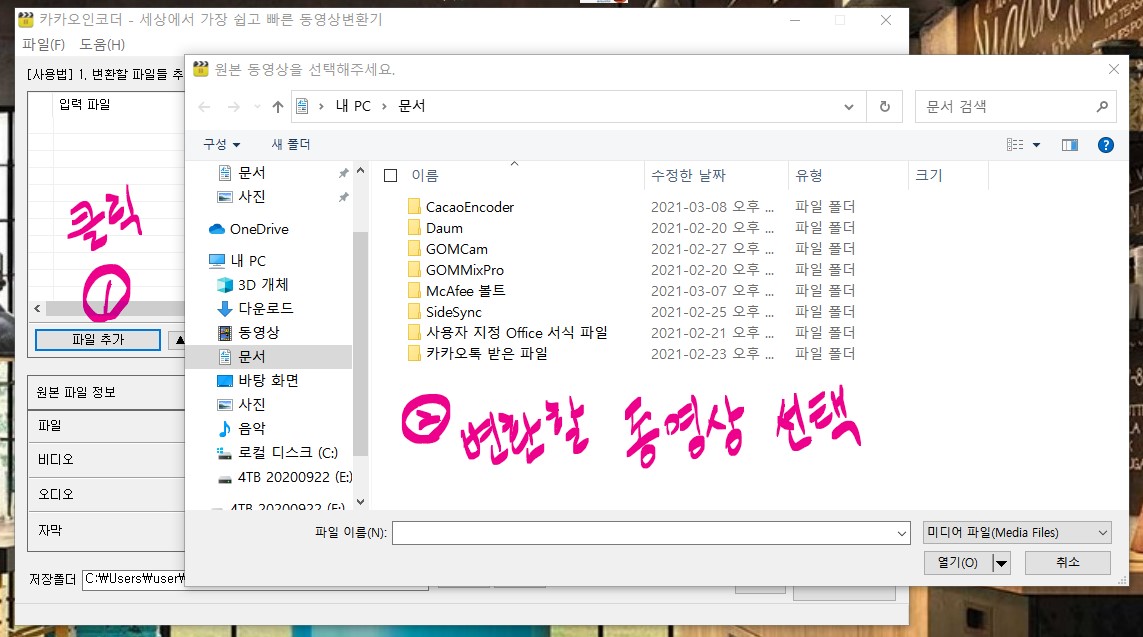Screen dimensions: 1143x637
Task: Click input list horizontal scroll-left arrow
Action: pyautogui.click(x=37, y=309)
